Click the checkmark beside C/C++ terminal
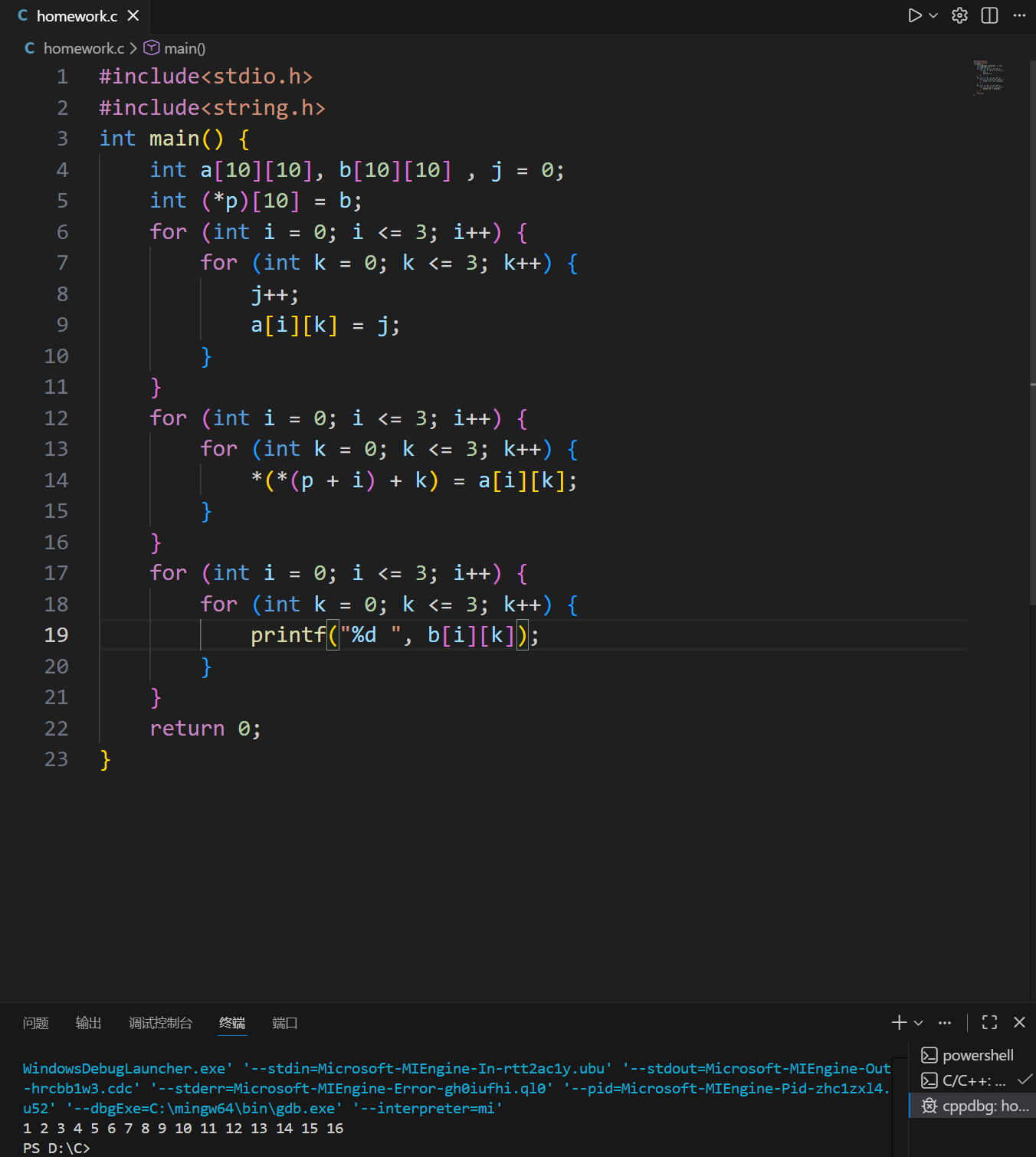This screenshot has width=1036, height=1157. click(x=1025, y=1080)
